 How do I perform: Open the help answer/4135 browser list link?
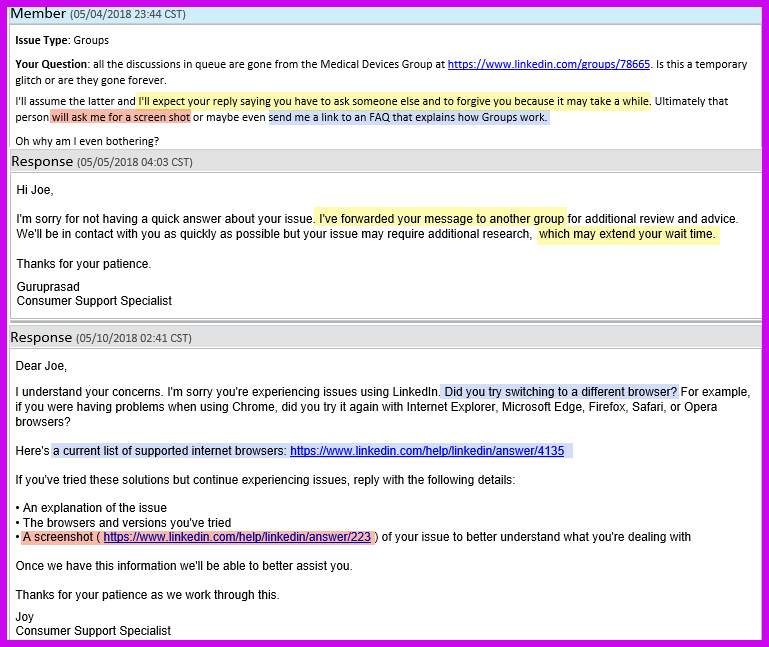(427, 451)
